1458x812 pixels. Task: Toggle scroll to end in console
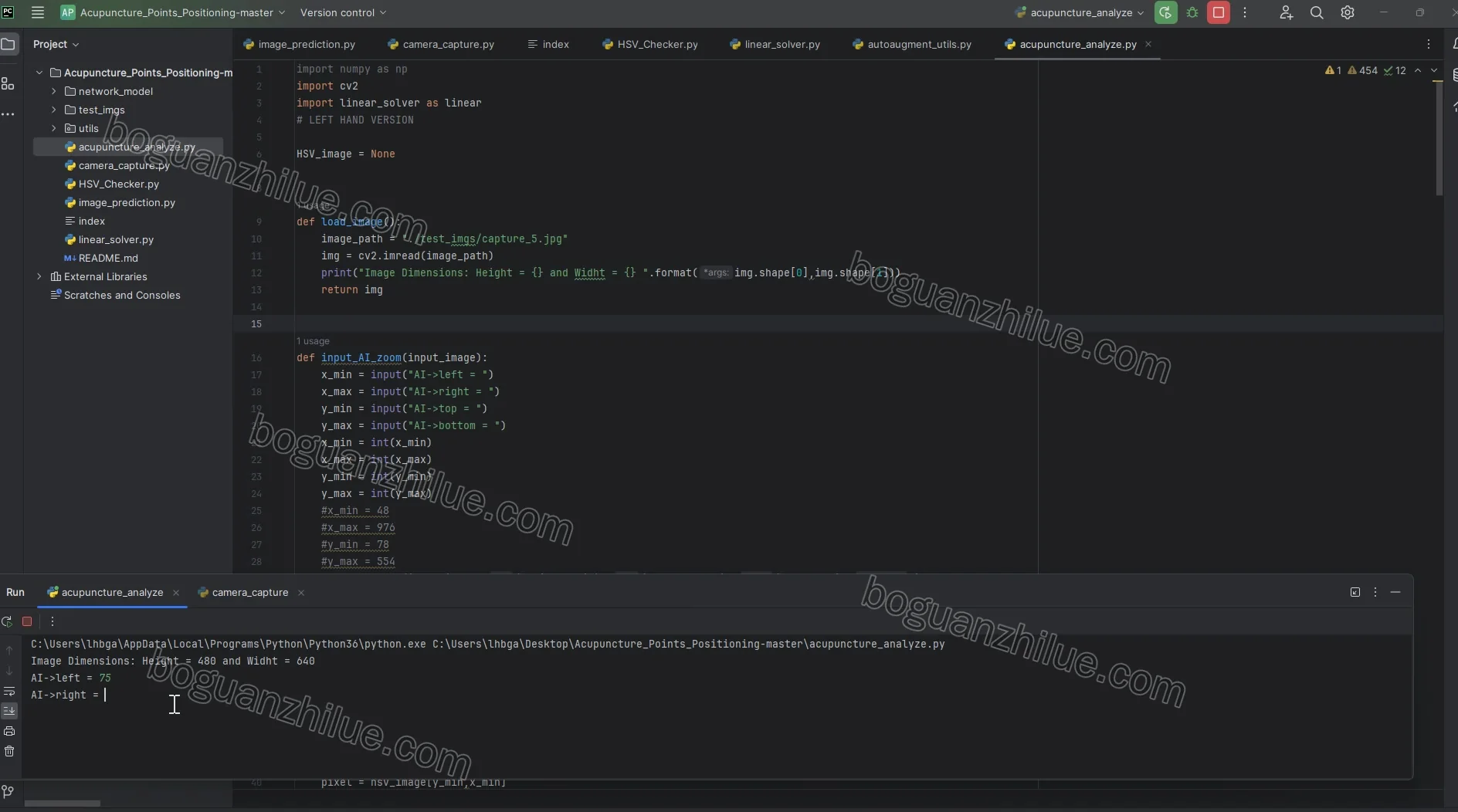9,710
